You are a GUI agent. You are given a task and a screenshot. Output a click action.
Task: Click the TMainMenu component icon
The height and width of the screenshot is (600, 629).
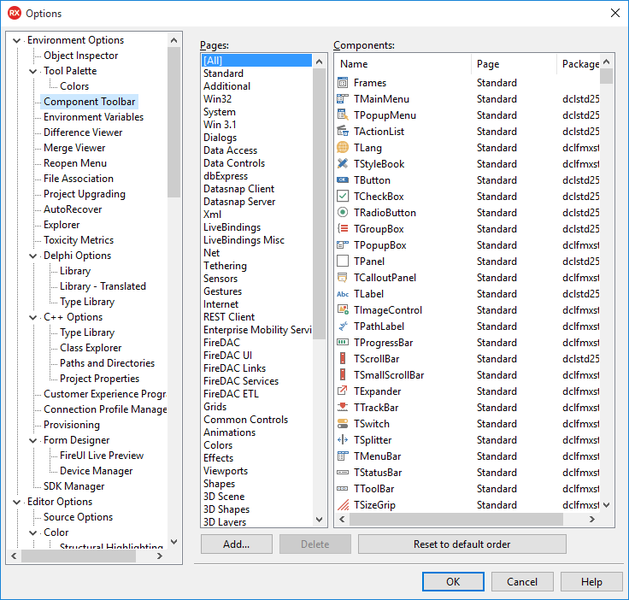pos(343,99)
